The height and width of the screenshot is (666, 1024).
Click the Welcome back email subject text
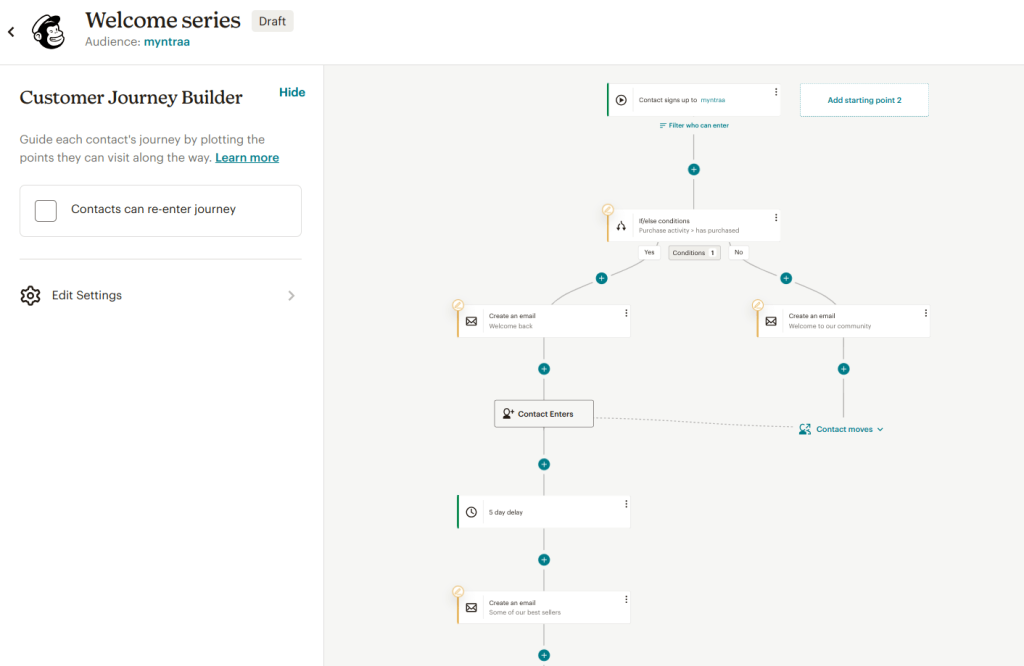tap(511, 326)
